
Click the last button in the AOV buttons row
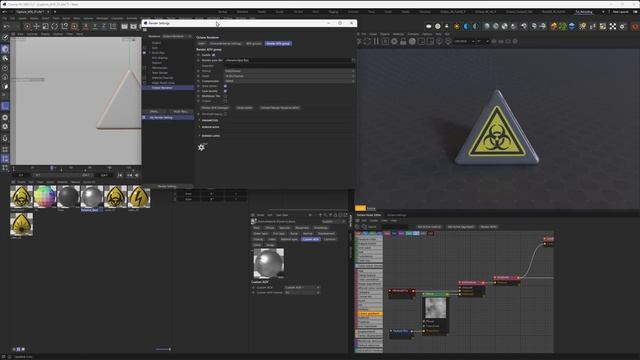coord(280,108)
